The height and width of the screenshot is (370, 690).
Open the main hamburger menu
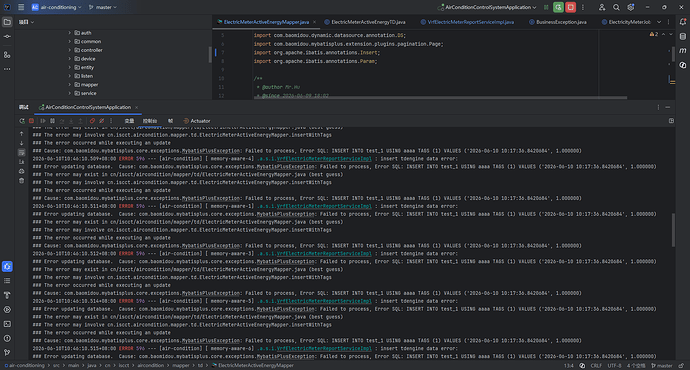tap(21, 7)
